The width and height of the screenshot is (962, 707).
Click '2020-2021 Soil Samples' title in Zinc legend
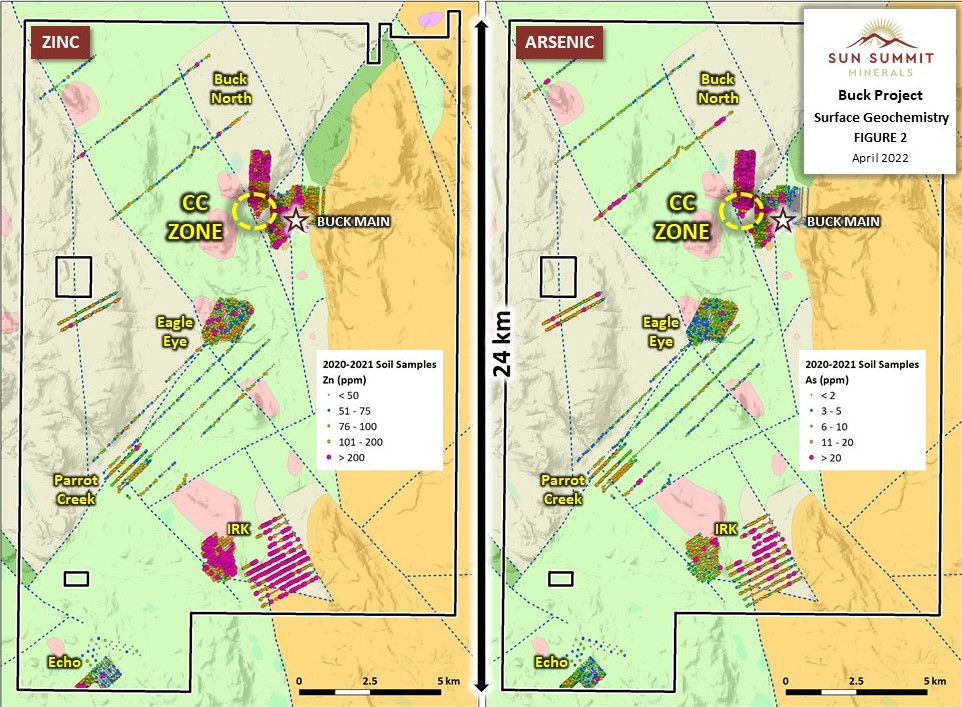(380, 364)
